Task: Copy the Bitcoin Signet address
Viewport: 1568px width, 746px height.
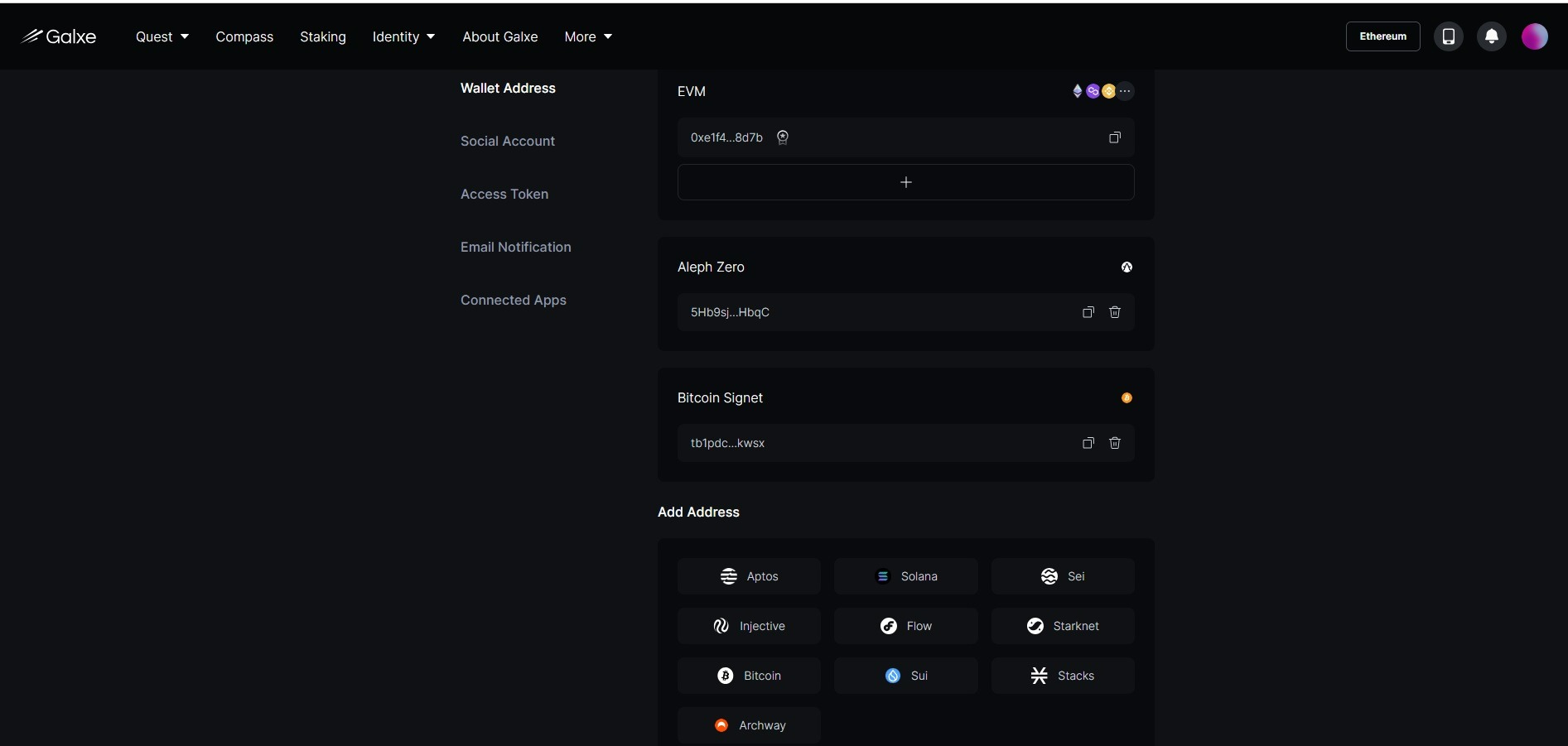Action: (1088, 443)
